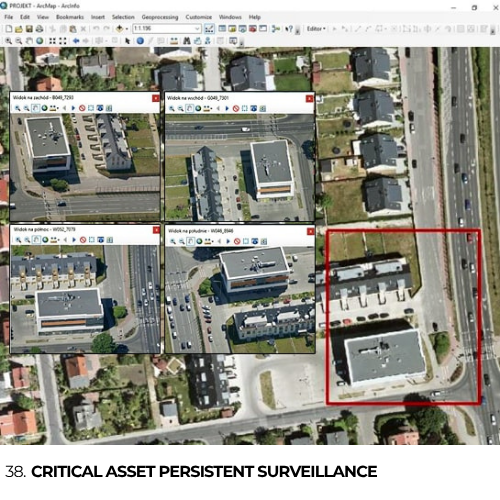Open the Python window
500x500 pixels.
[263, 29]
